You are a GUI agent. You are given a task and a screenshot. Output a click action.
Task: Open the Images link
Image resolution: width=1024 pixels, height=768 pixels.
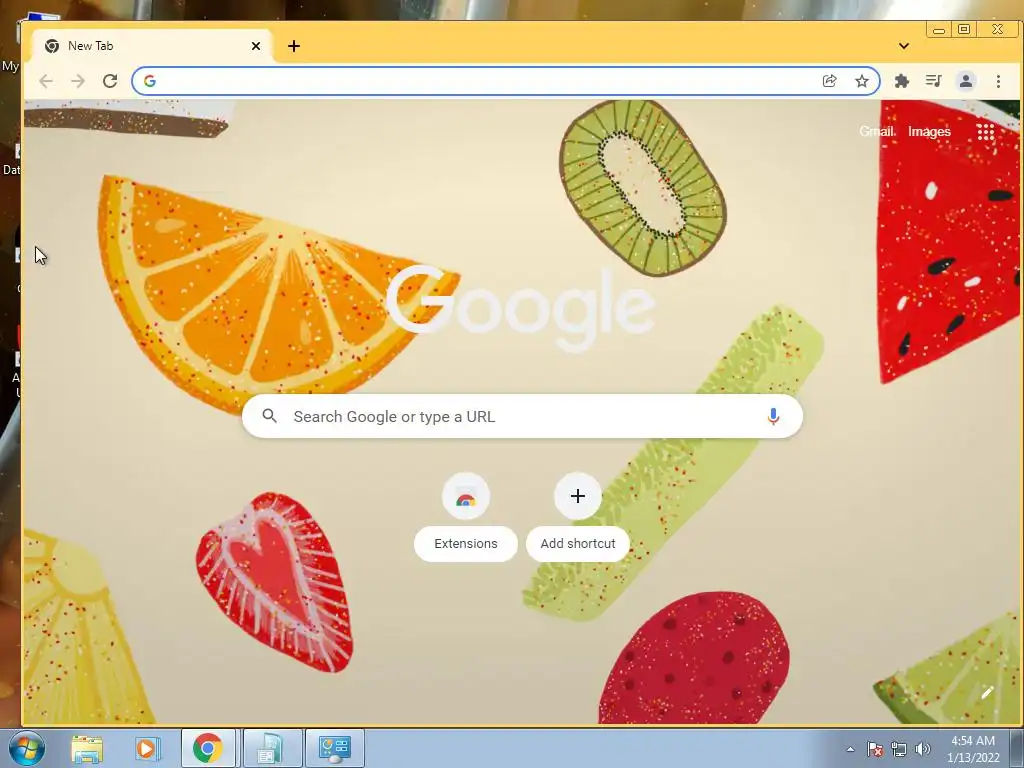pos(929,132)
